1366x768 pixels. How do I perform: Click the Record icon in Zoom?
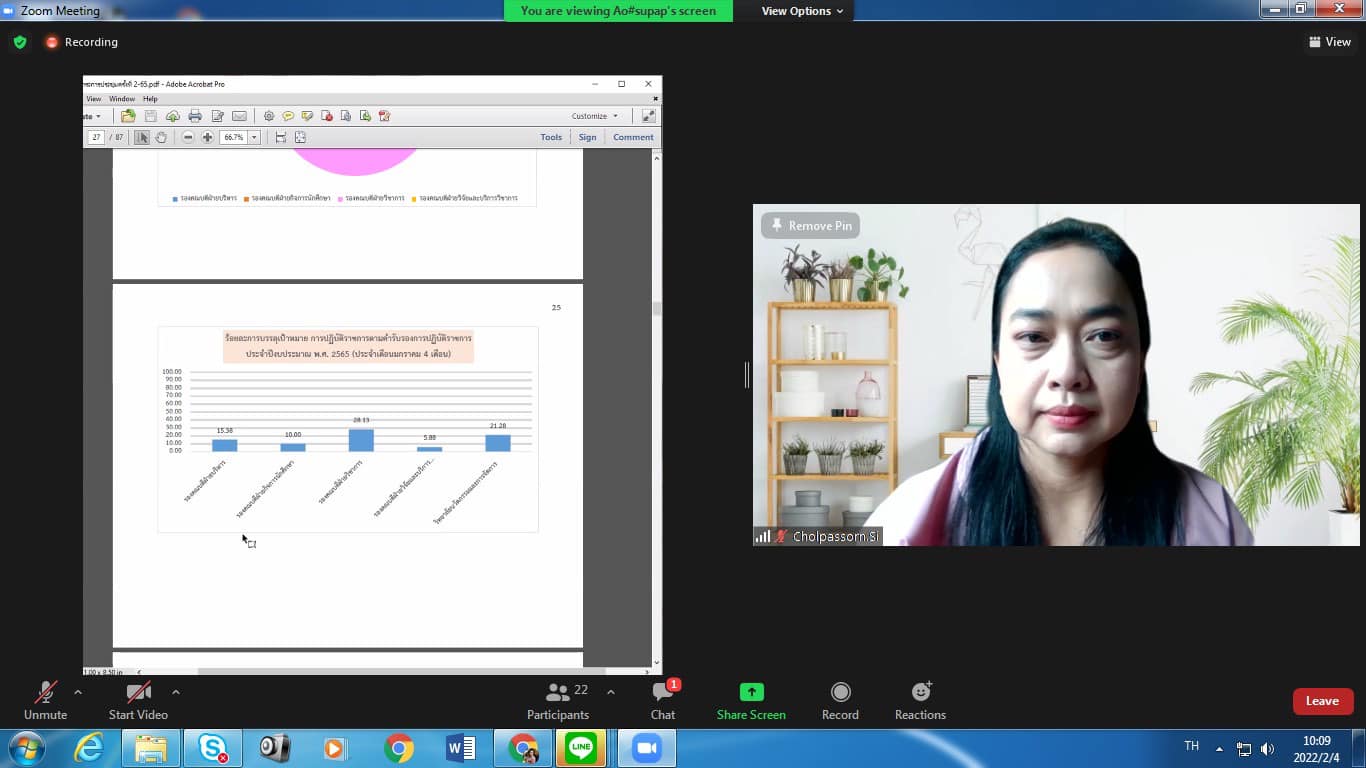click(840, 692)
